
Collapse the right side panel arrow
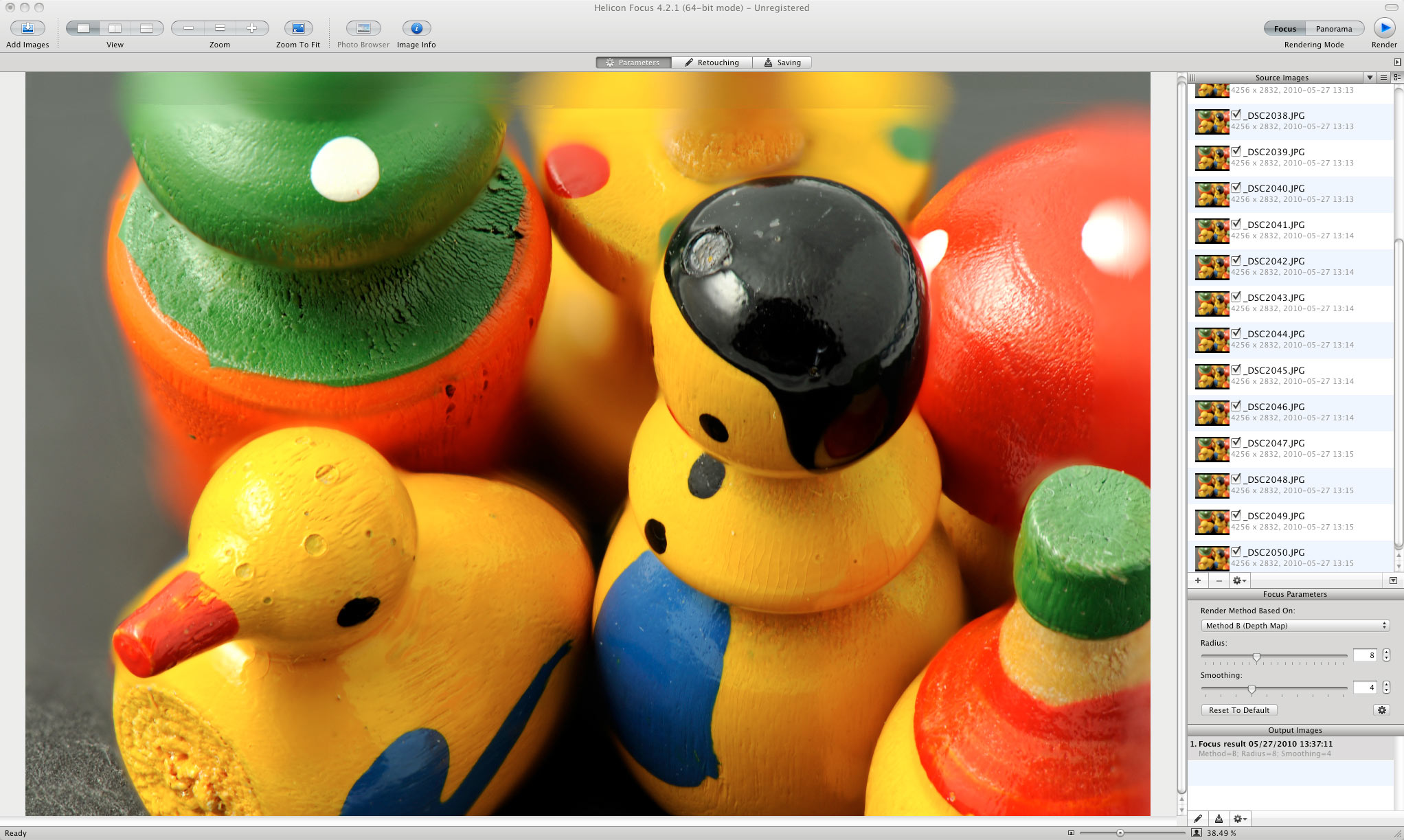pos(1397,62)
